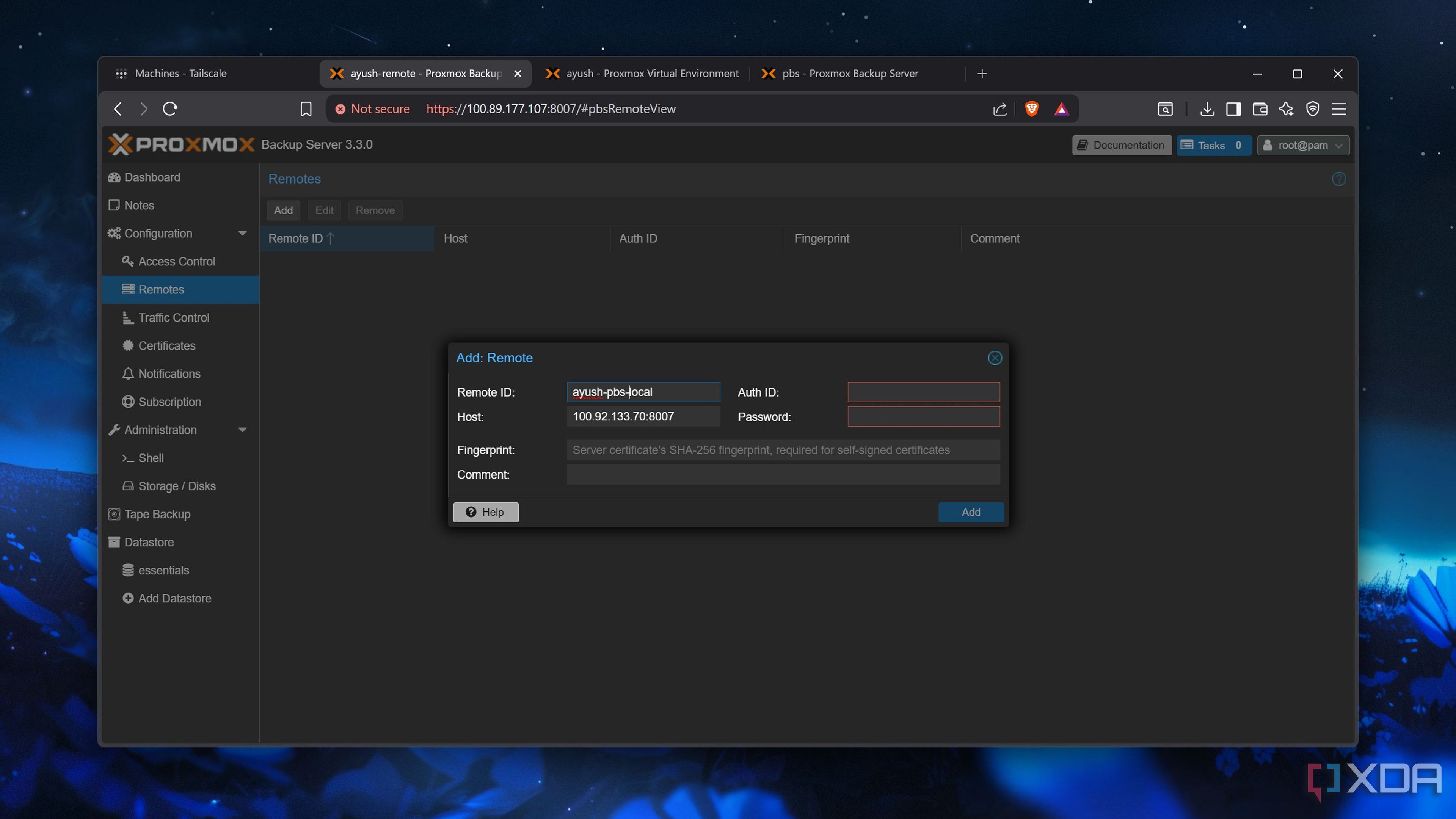Image resolution: width=1456 pixels, height=819 pixels.
Task: Click the page help question mark icon
Action: tap(1338, 179)
